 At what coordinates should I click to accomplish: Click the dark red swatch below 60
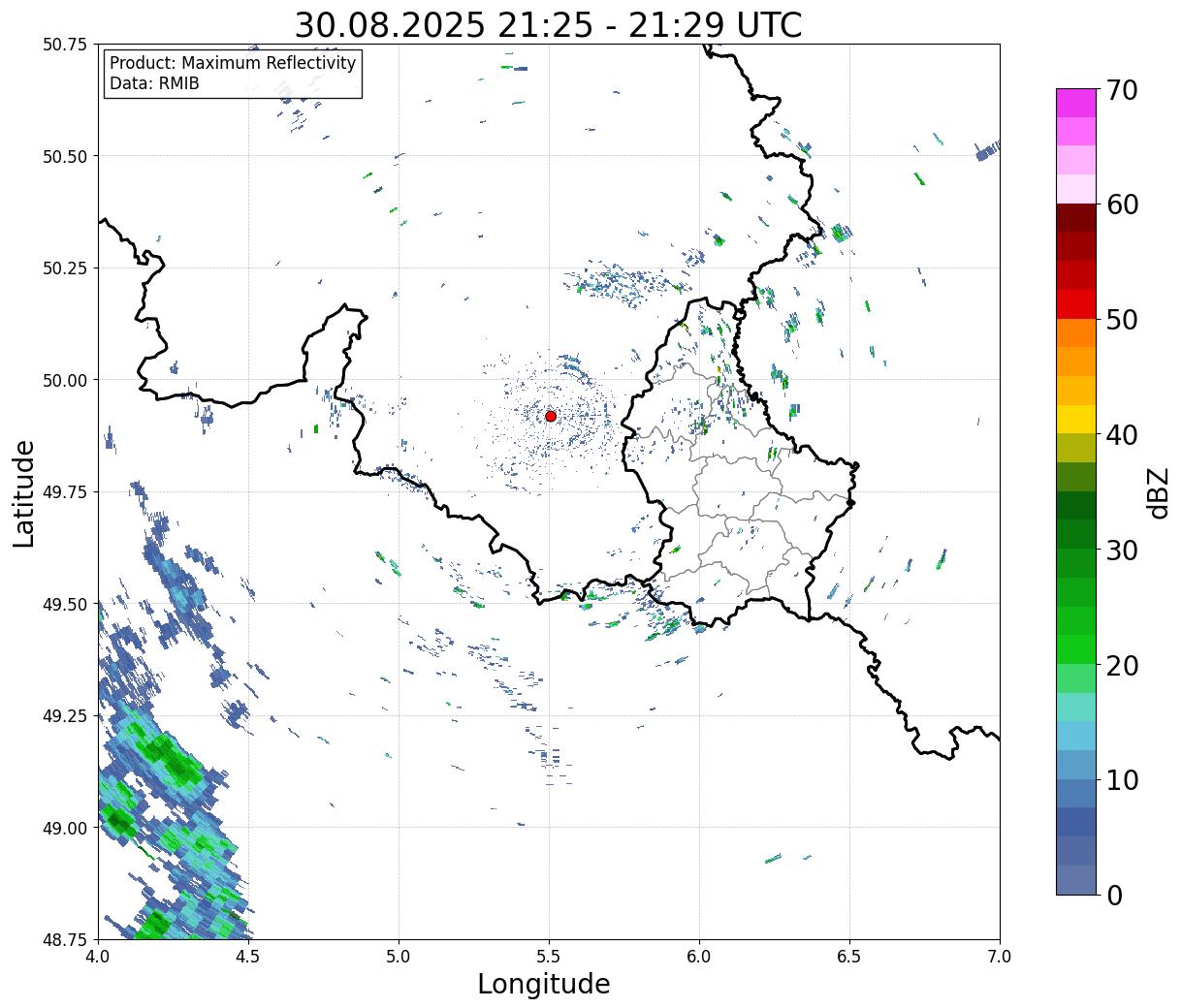[1076, 218]
